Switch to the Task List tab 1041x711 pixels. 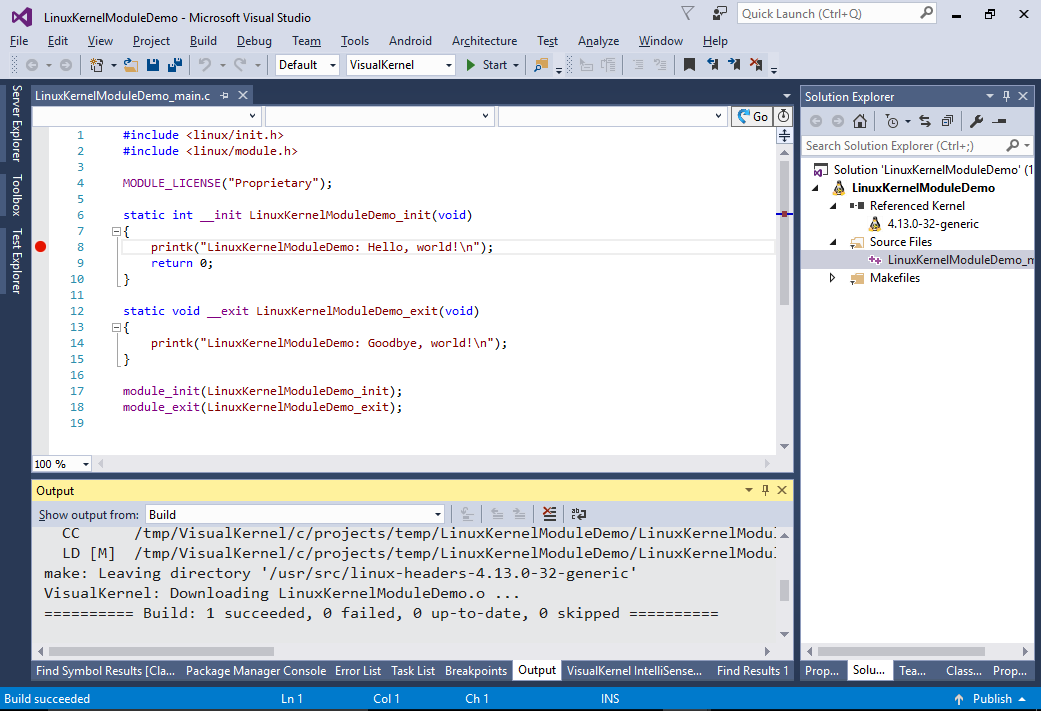click(413, 671)
